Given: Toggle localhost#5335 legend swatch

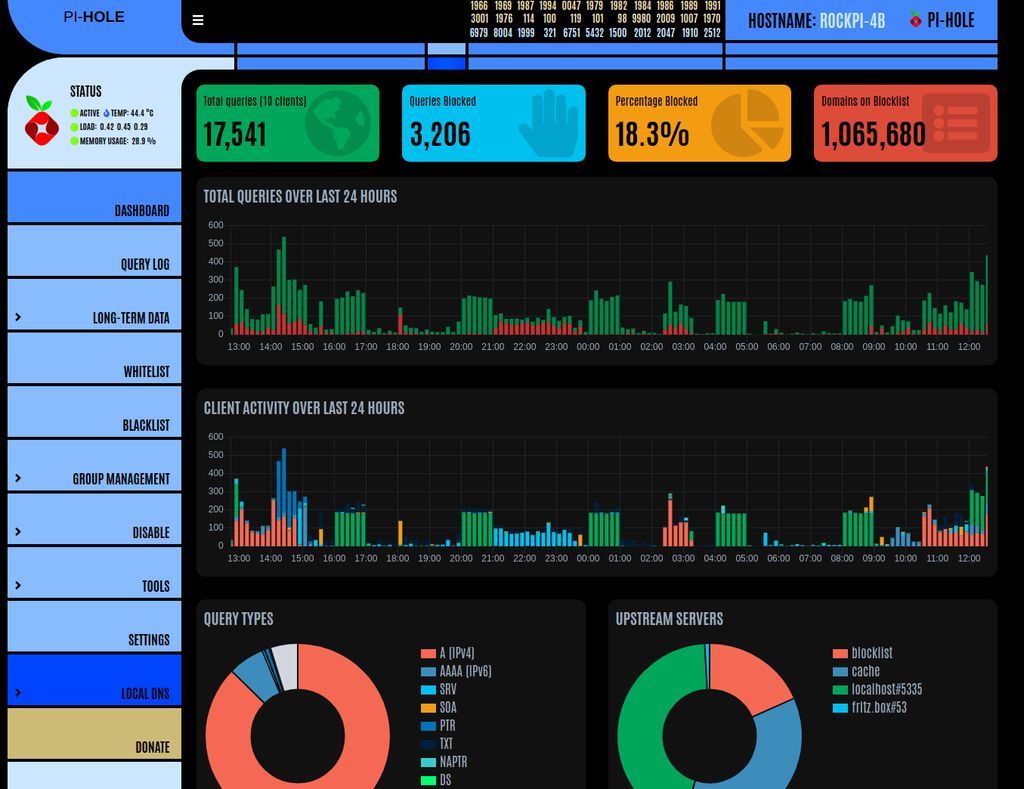Looking at the screenshot, I should pyautogui.click(x=840, y=690).
